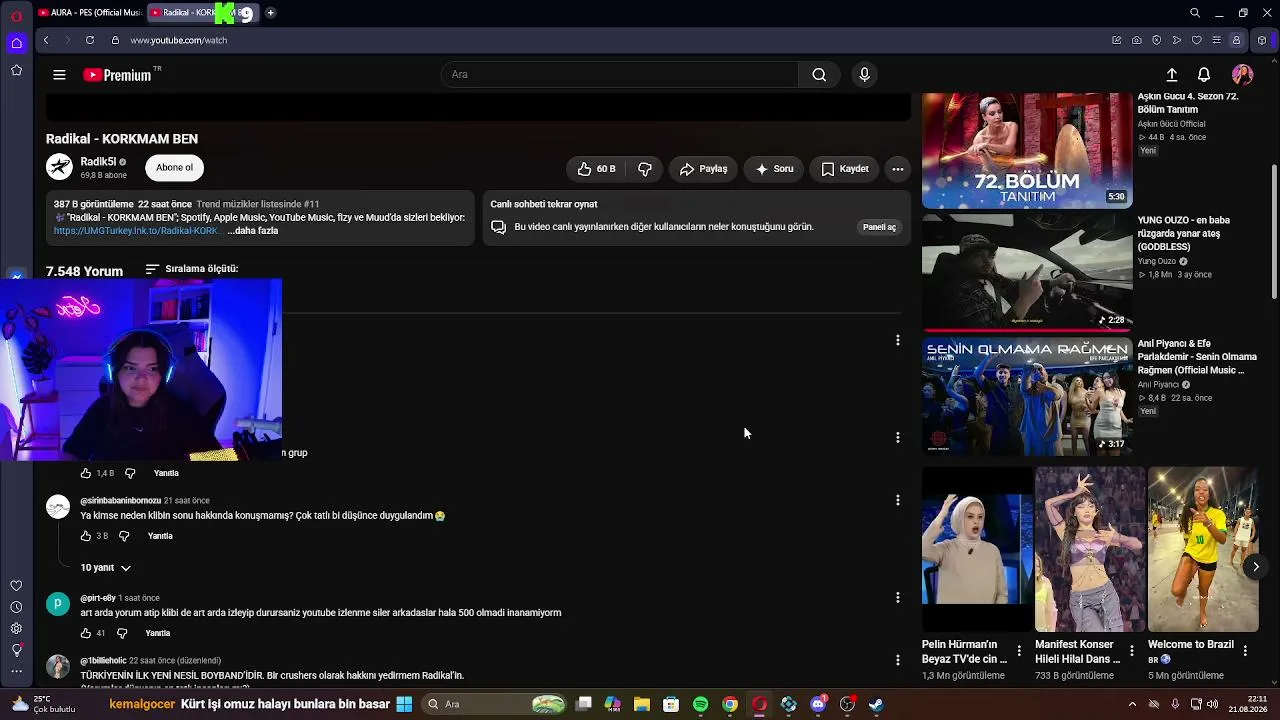The height and width of the screenshot is (720, 1280).
Task: Open the Welcome to Brazil short
Action: [x=1203, y=548]
